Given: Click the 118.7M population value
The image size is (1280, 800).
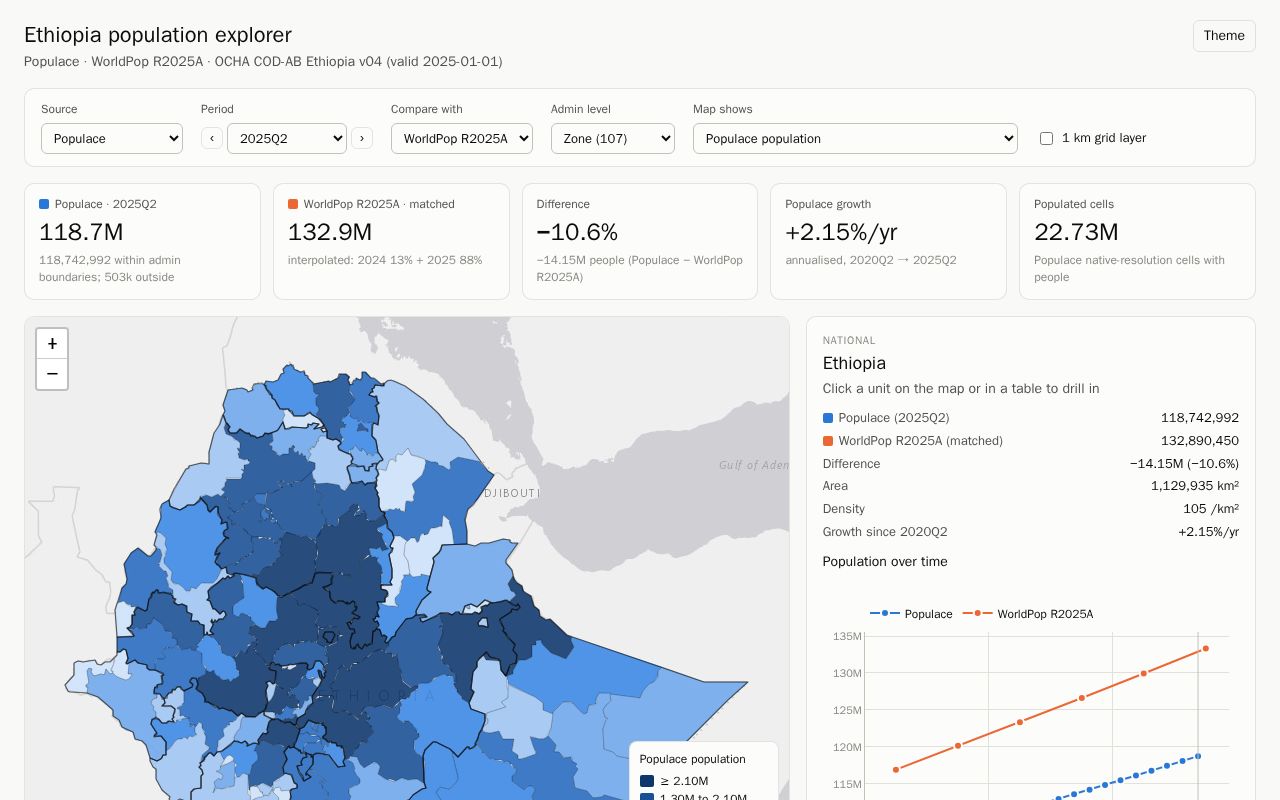Looking at the screenshot, I should 81,232.
